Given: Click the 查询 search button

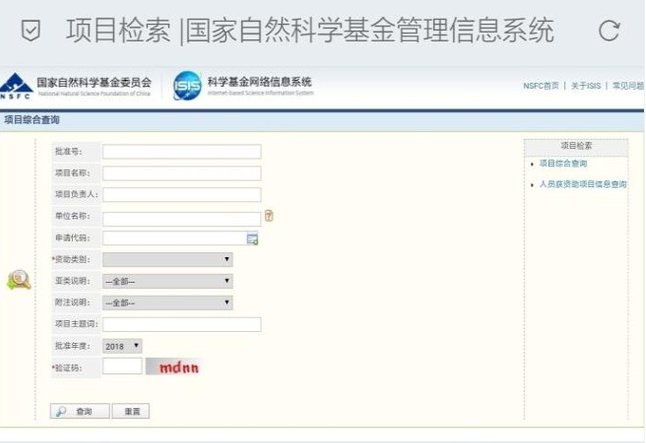Looking at the screenshot, I should [x=80, y=411].
